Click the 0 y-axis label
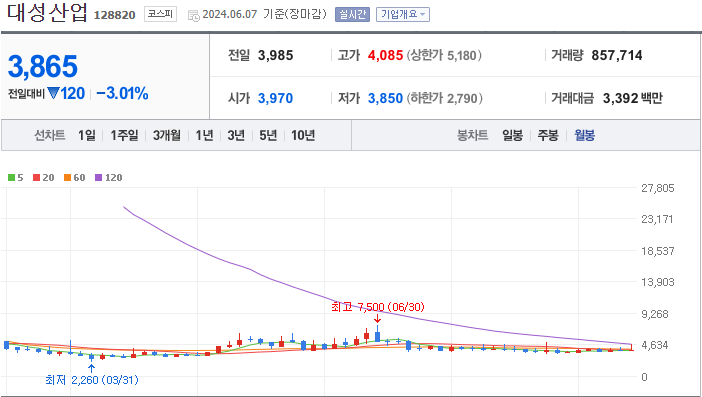 click(644, 377)
